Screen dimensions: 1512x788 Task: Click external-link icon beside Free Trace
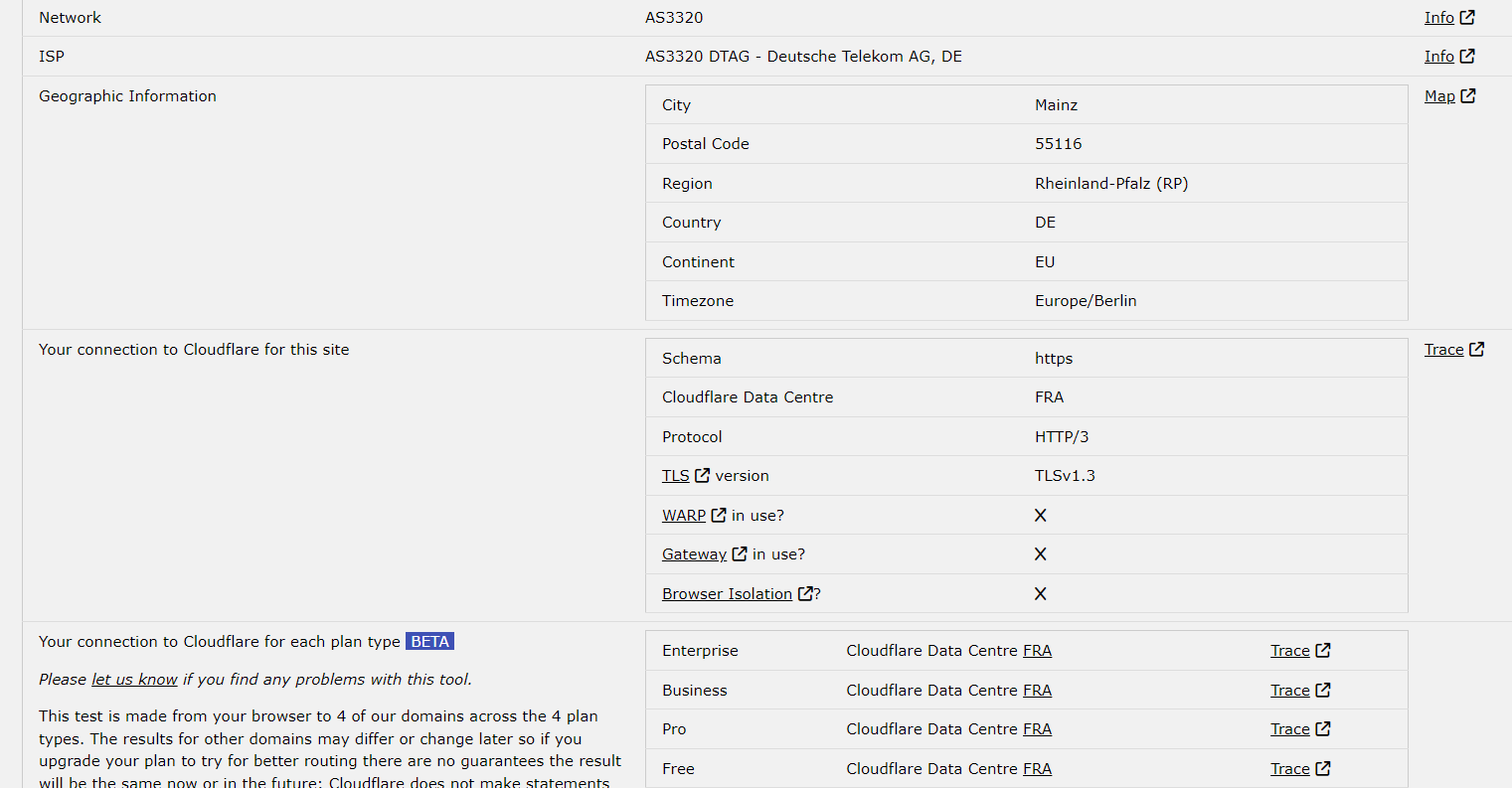(x=1323, y=768)
